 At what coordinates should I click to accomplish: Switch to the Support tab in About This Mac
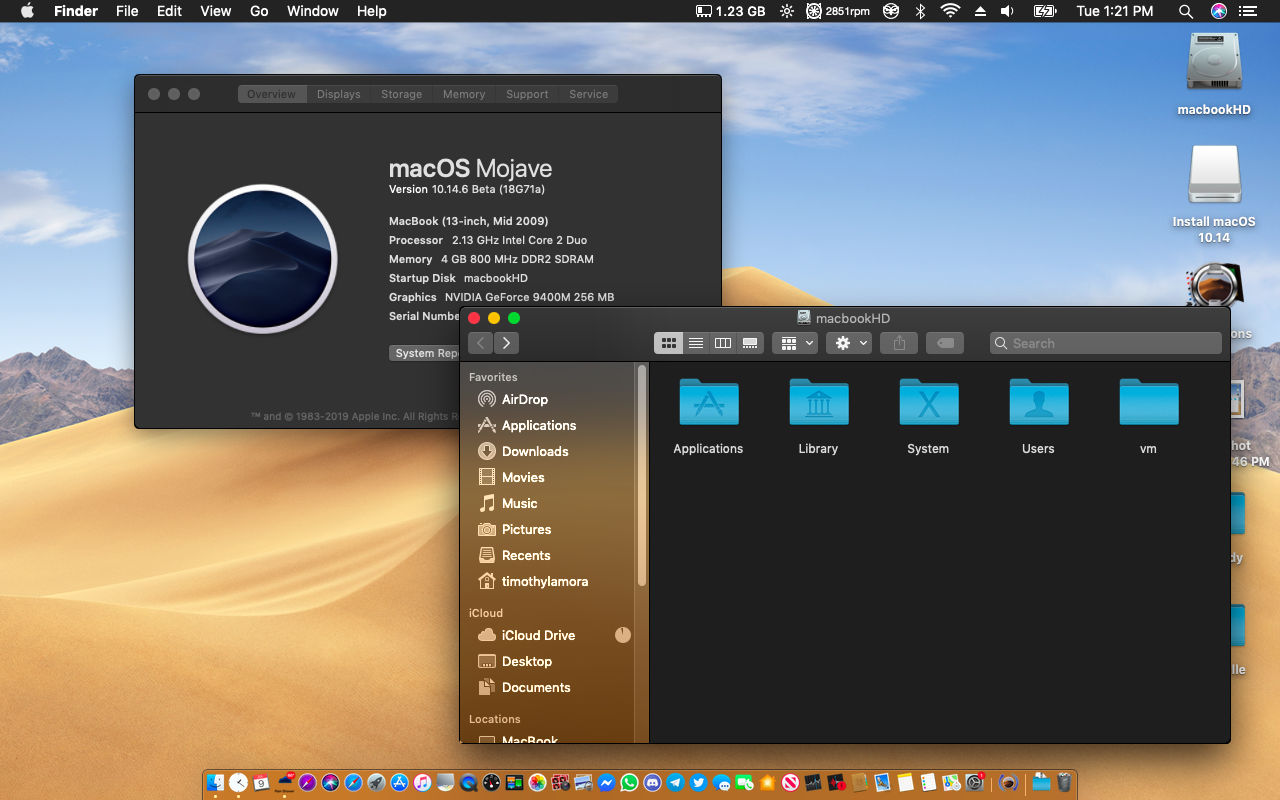tap(527, 94)
